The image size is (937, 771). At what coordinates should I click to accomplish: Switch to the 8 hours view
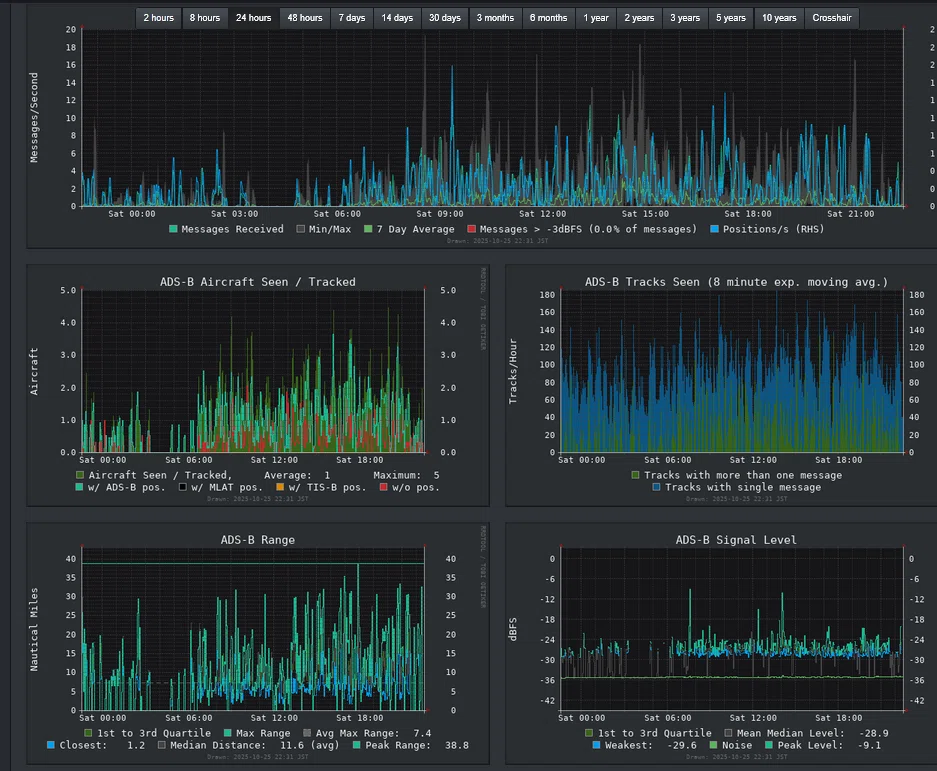tap(205, 18)
